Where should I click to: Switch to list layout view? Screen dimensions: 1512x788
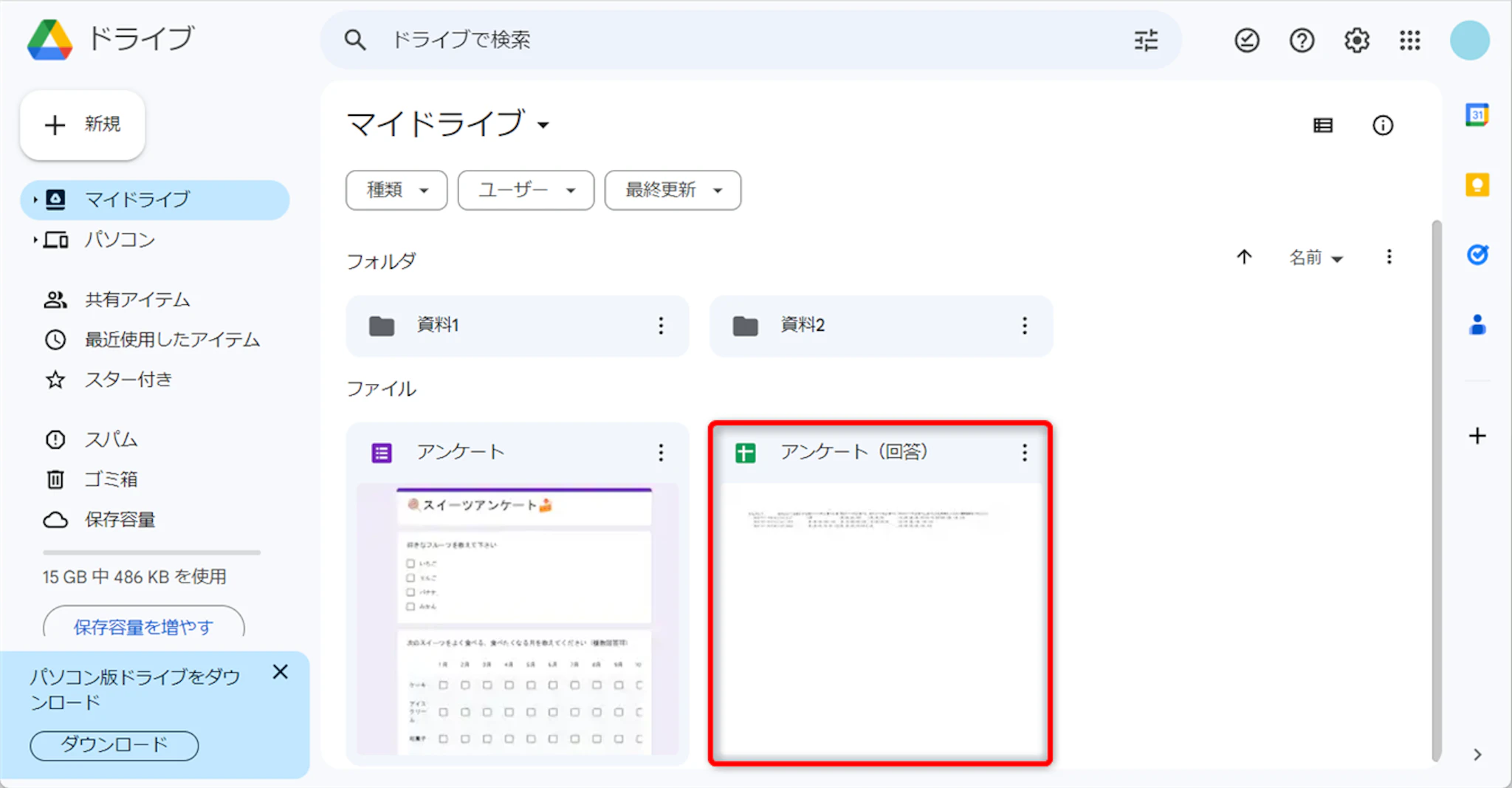tap(1323, 126)
